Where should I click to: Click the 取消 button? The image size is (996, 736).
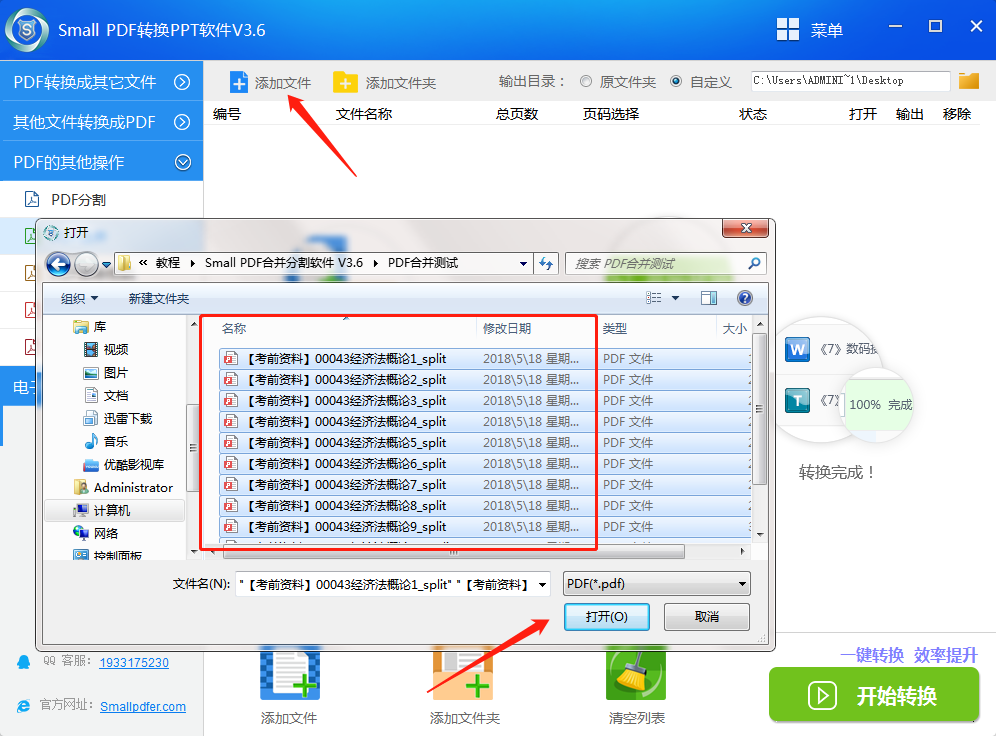point(707,617)
